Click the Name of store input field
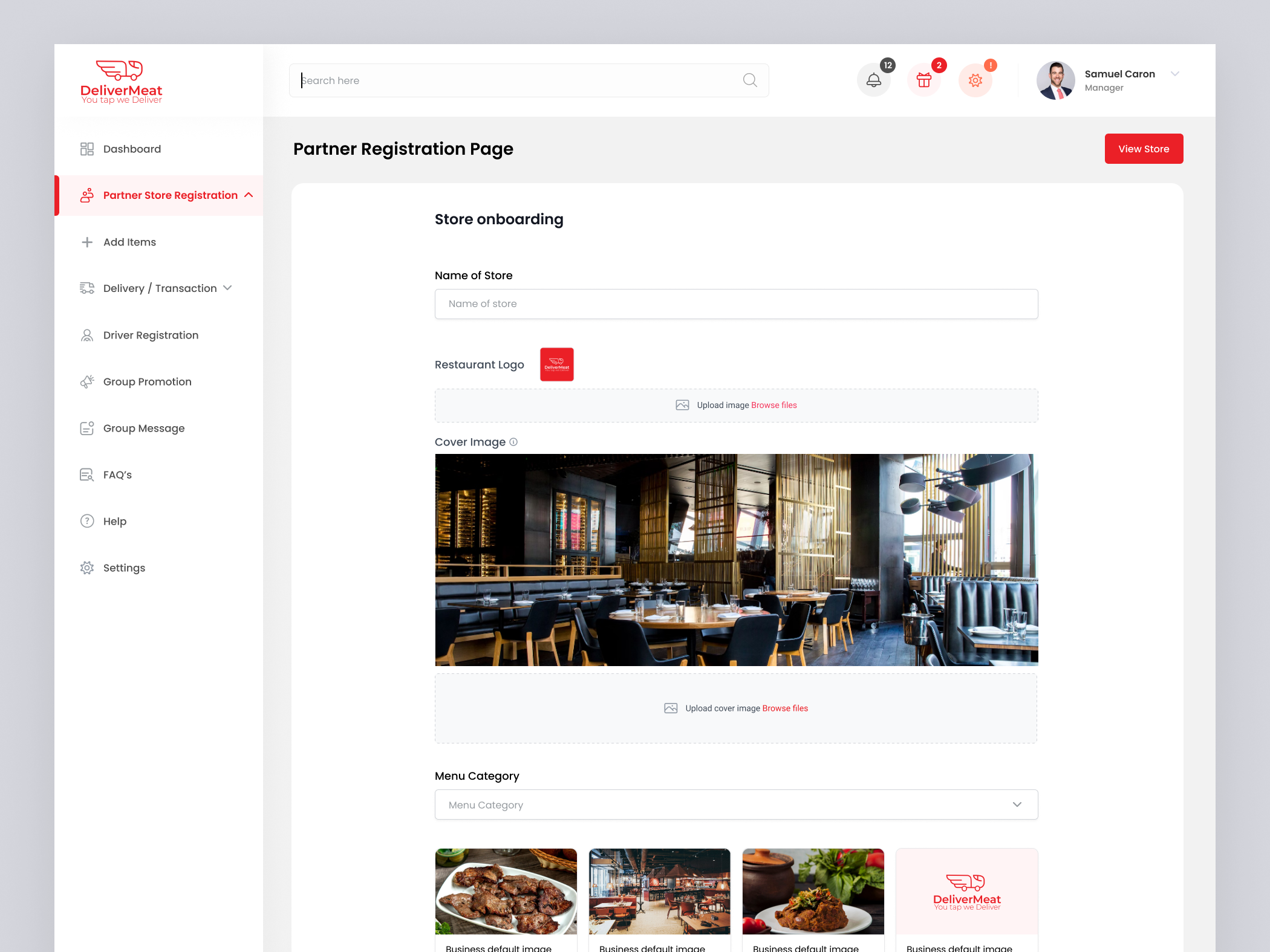The width and height of the screenshot is (1270, 952). pyautogui.click(x=735, y=304)
